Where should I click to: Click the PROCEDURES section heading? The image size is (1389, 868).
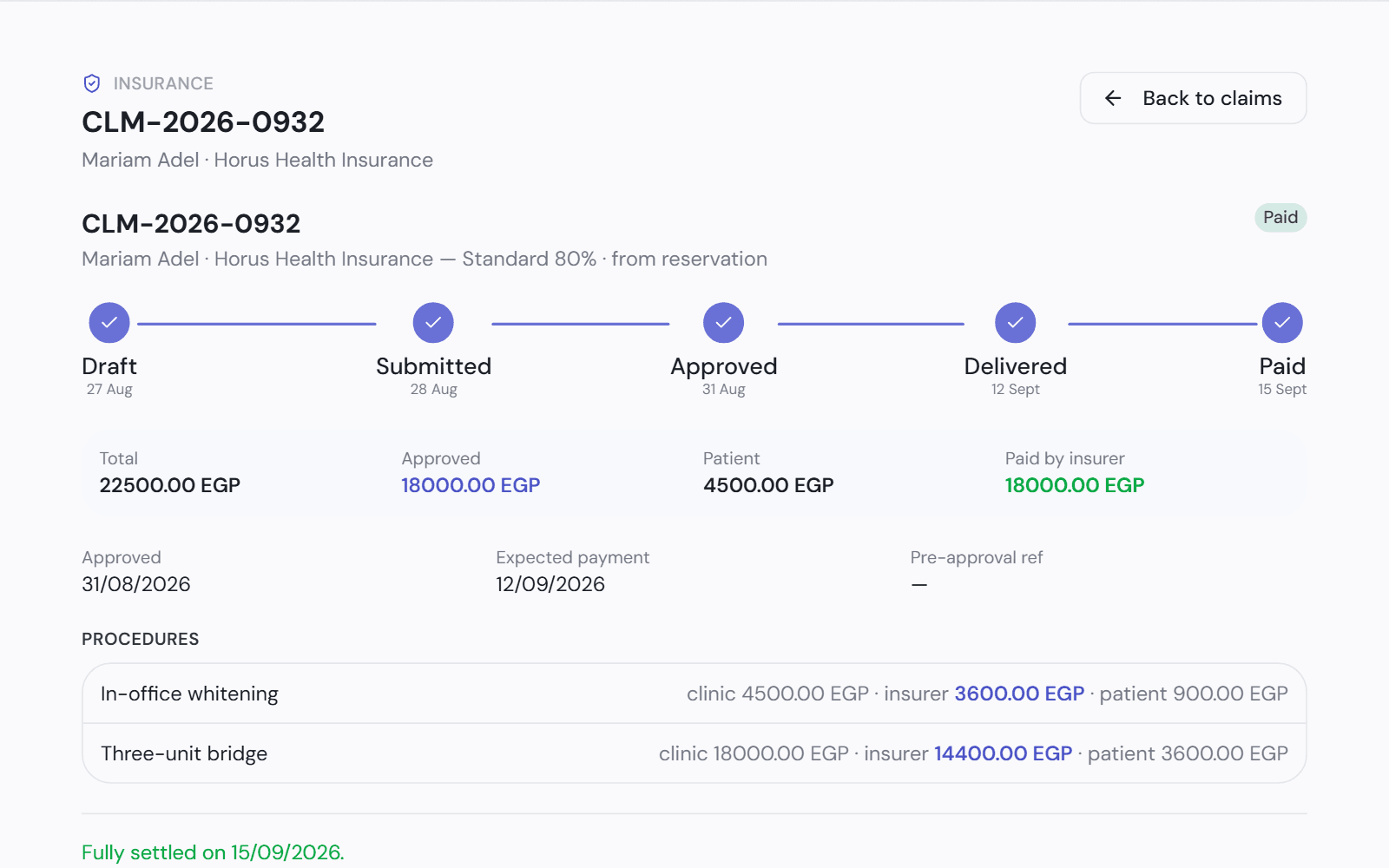[x=141, y=639]
